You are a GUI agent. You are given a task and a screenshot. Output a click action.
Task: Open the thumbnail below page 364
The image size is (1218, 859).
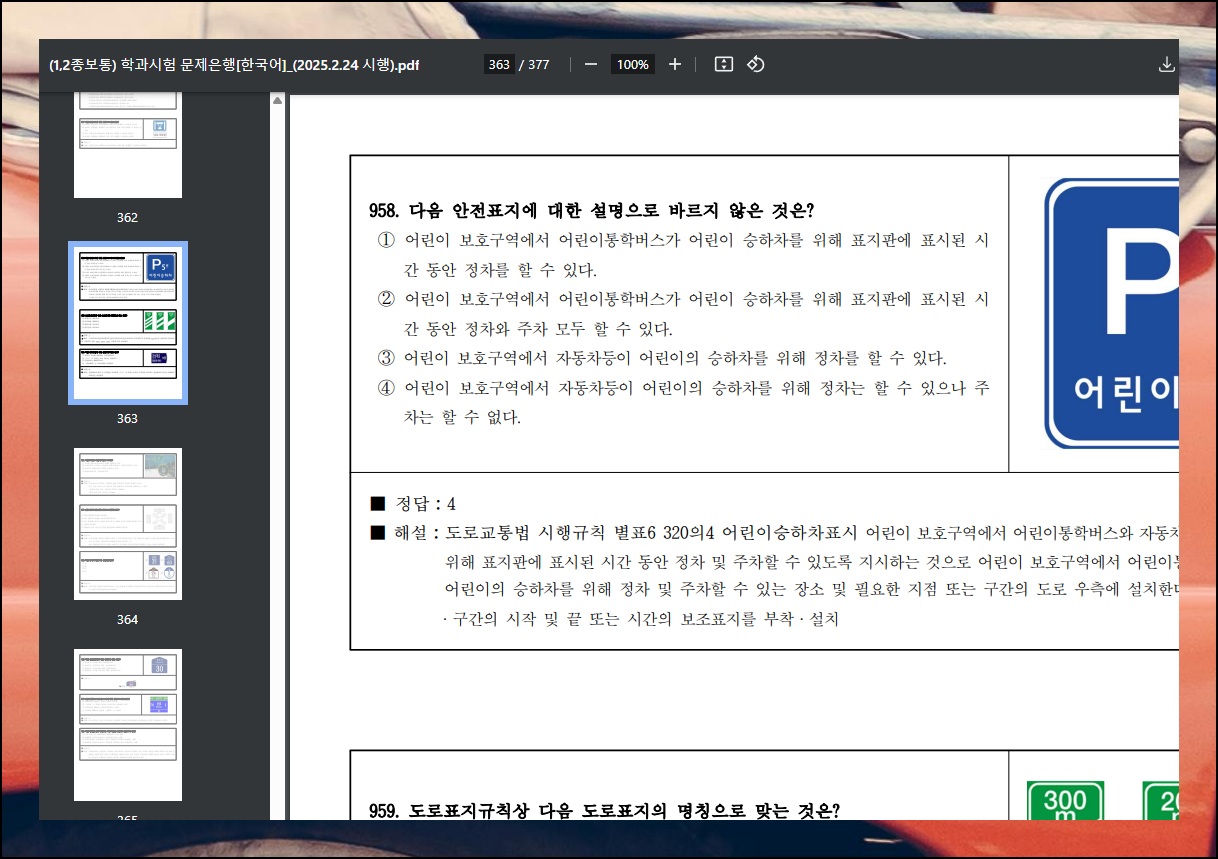click(x=128, y=725)
